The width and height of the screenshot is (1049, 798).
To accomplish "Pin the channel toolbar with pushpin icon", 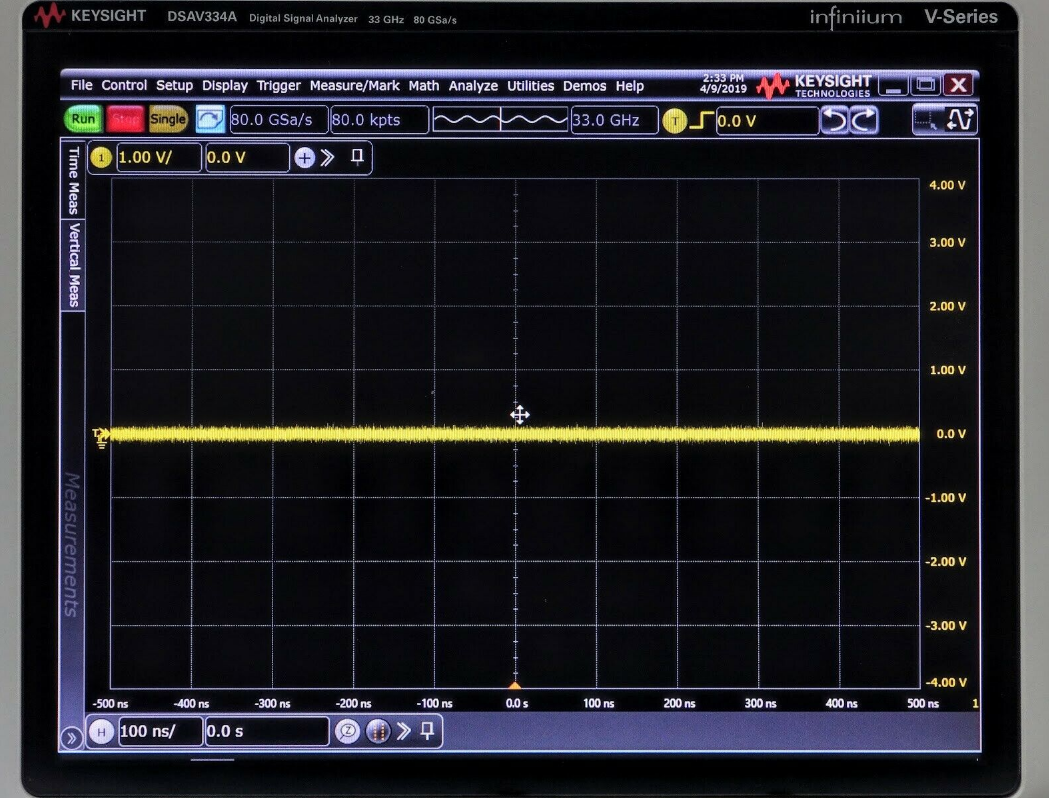I will pos(357,158).
